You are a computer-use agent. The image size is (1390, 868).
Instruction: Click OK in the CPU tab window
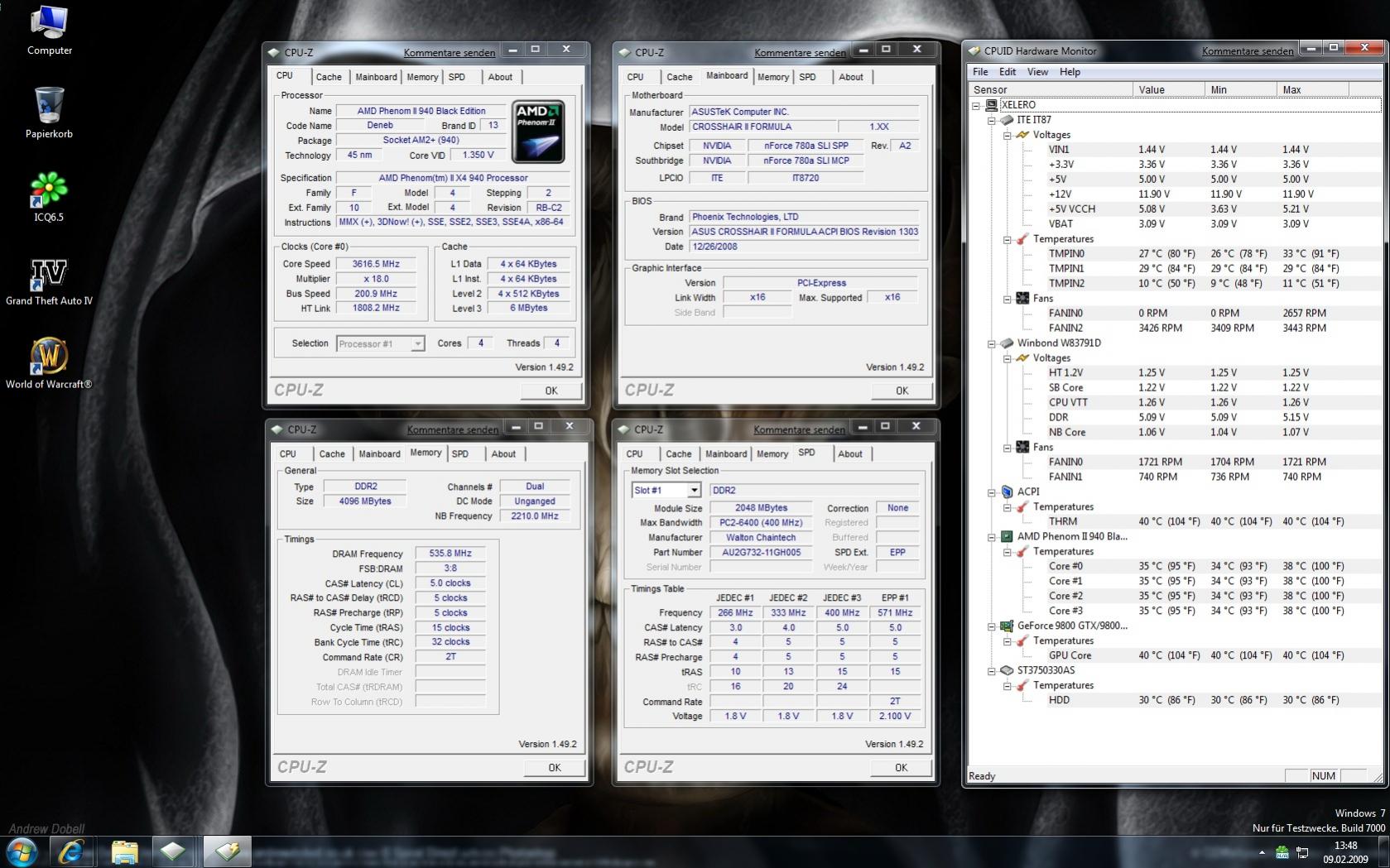(x=551, y=391)
